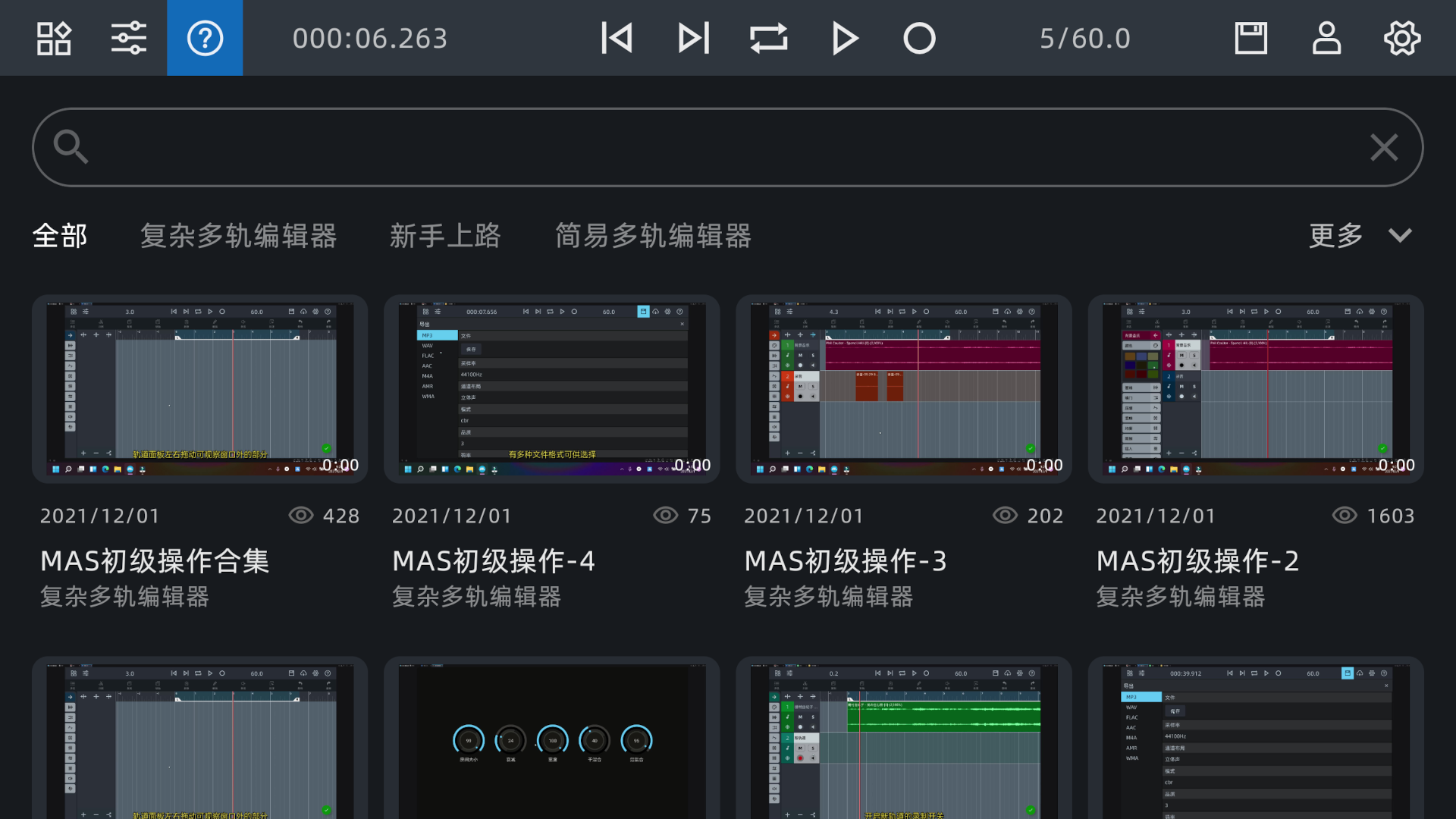Select the 全部 filter tab
The height and width of the screenshot is (819, 1456).
61,236
